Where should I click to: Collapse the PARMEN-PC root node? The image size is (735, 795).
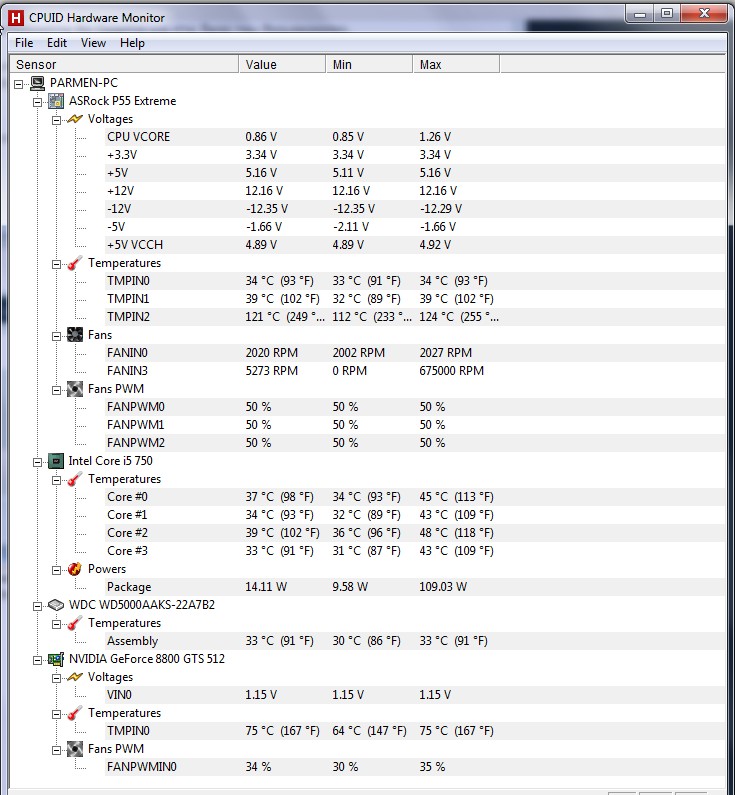(18, 84)
